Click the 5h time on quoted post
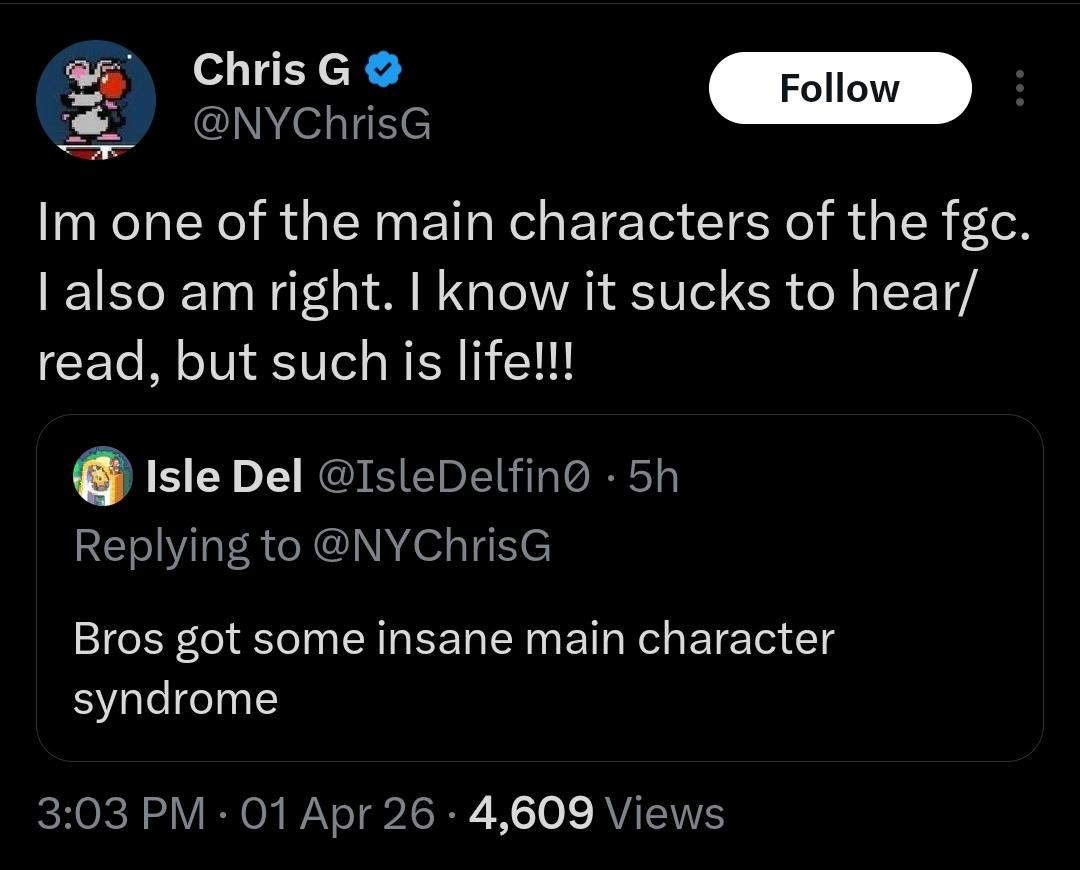 pos(654,476)
